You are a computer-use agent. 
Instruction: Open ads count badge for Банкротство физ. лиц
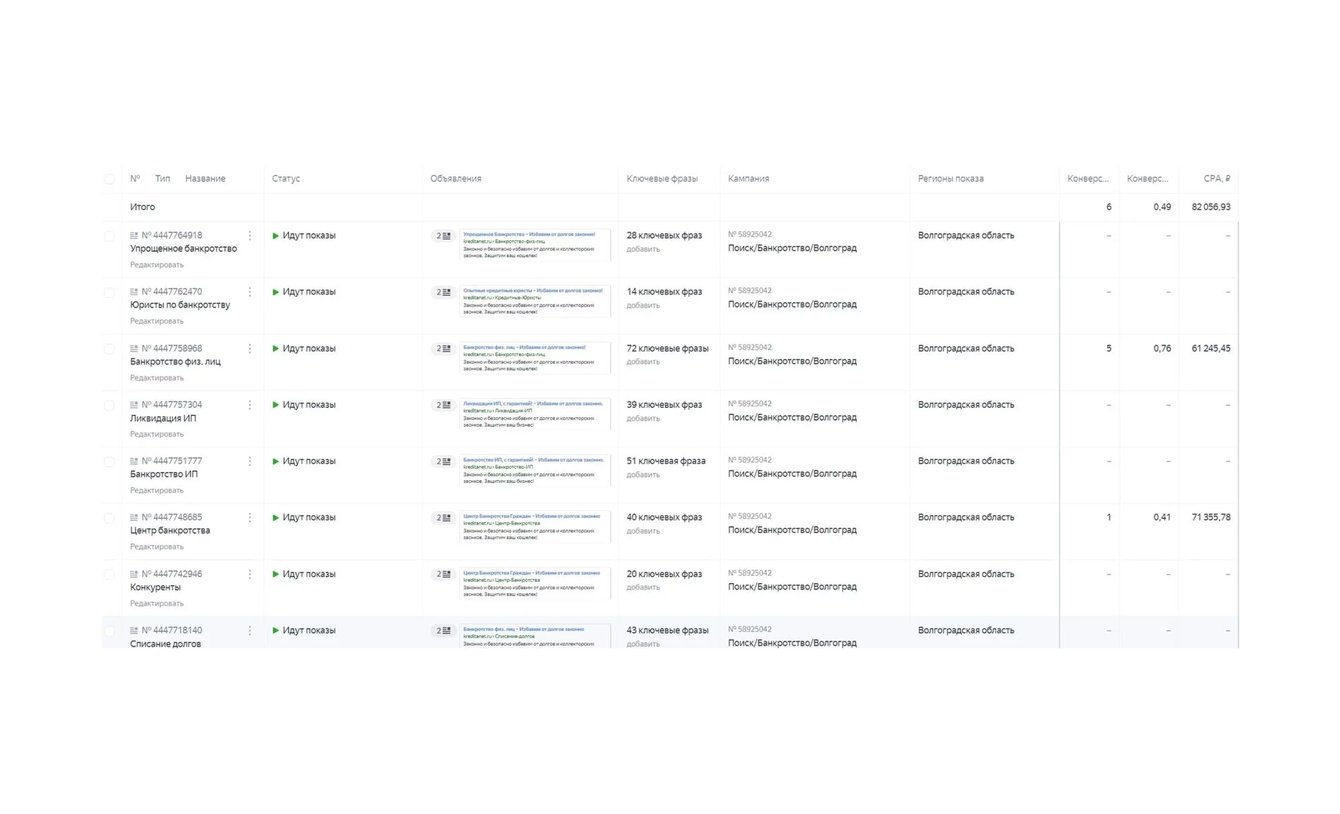tap(442, 349)
